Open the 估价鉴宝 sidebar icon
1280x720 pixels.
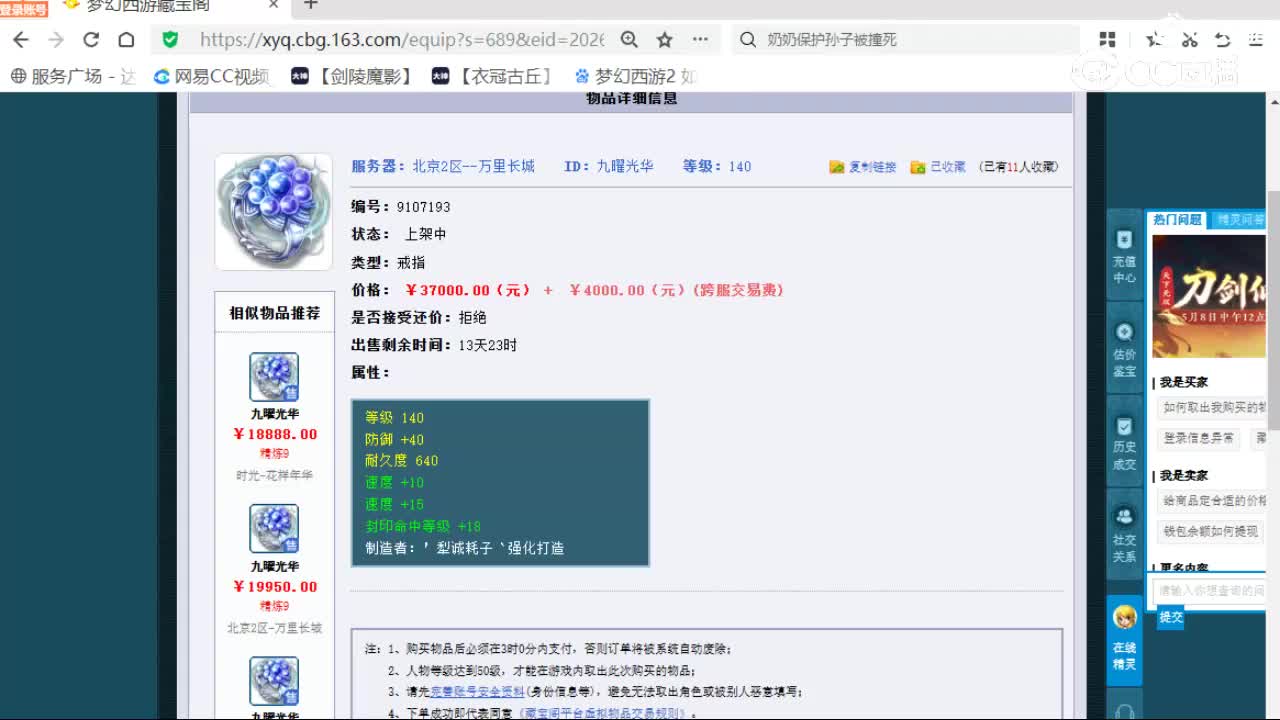pos(1124,349)
